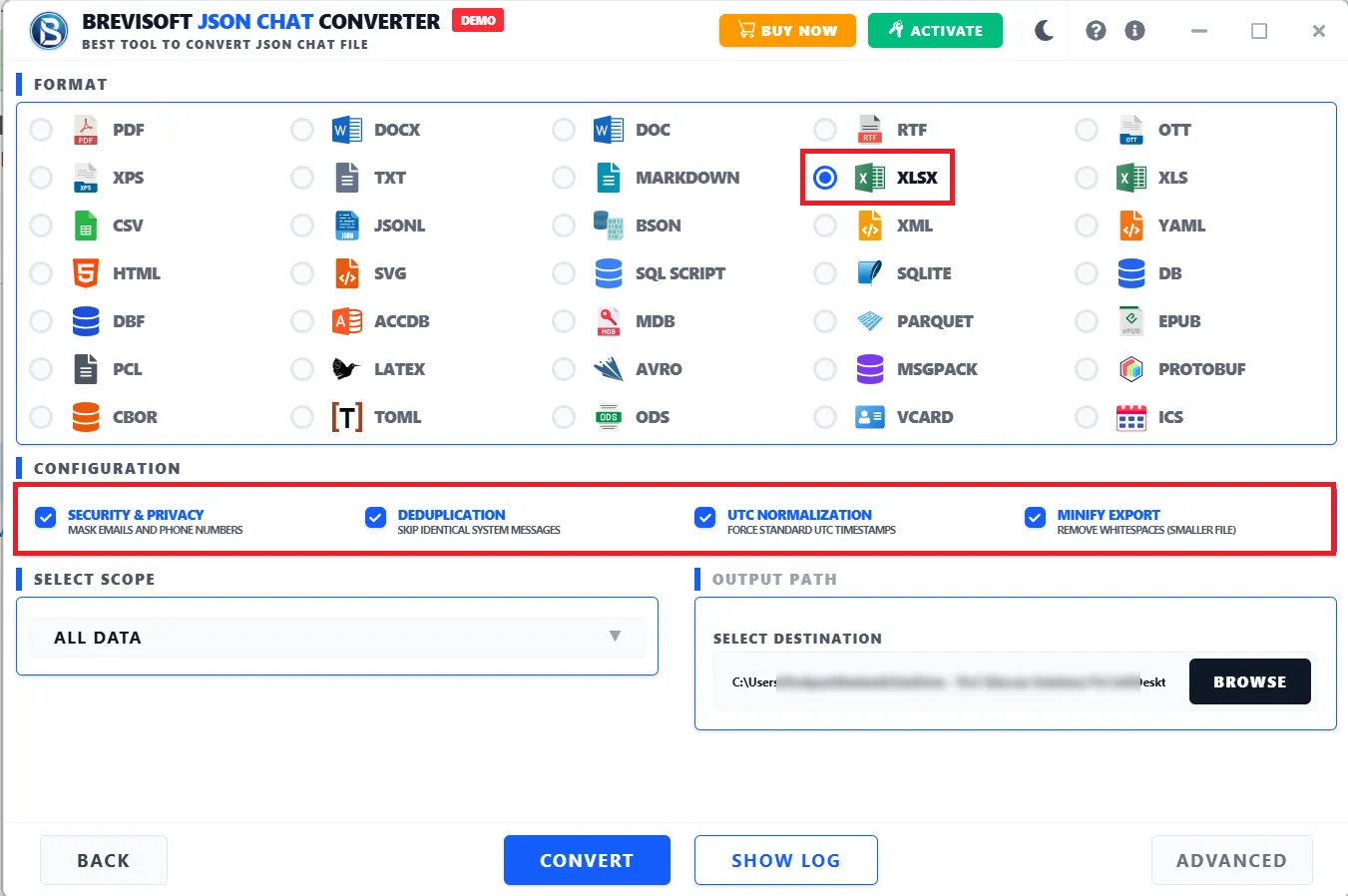This screenshot has width=1348, height=896.
Task: Uncheck the Deduplication option
Action: pos(375,517)
